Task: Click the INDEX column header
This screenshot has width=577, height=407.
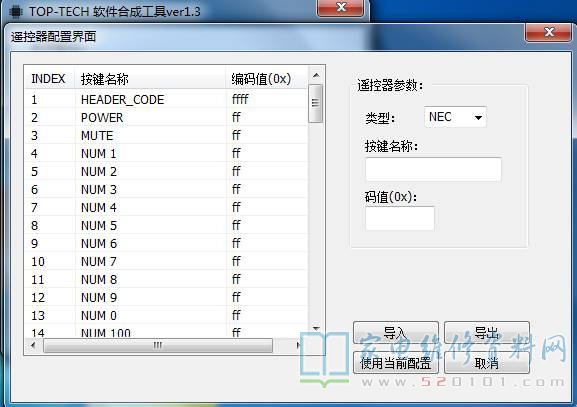Action: [x=49, y=78]
